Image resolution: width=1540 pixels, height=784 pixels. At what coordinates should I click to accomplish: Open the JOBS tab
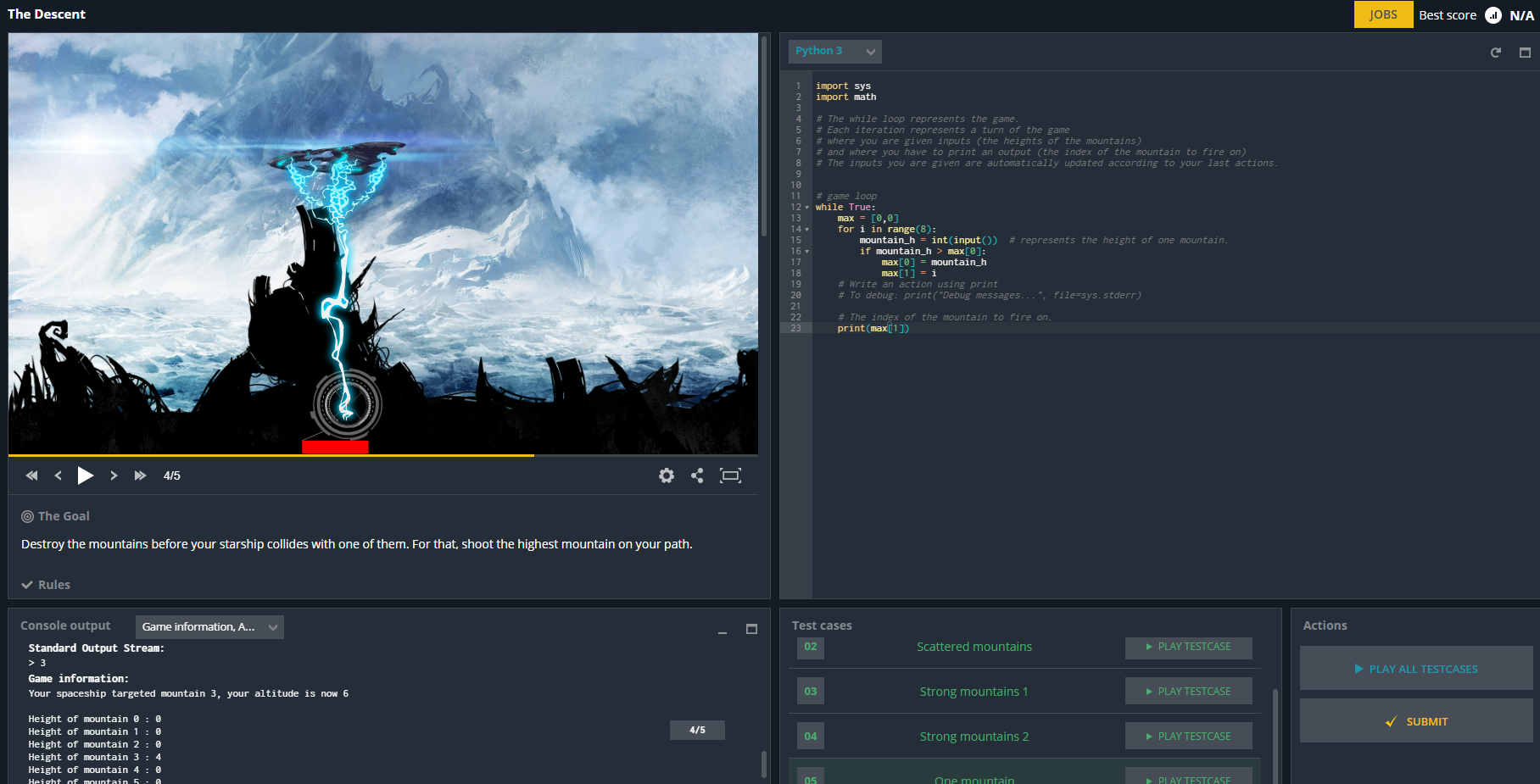pos(1383,14)
